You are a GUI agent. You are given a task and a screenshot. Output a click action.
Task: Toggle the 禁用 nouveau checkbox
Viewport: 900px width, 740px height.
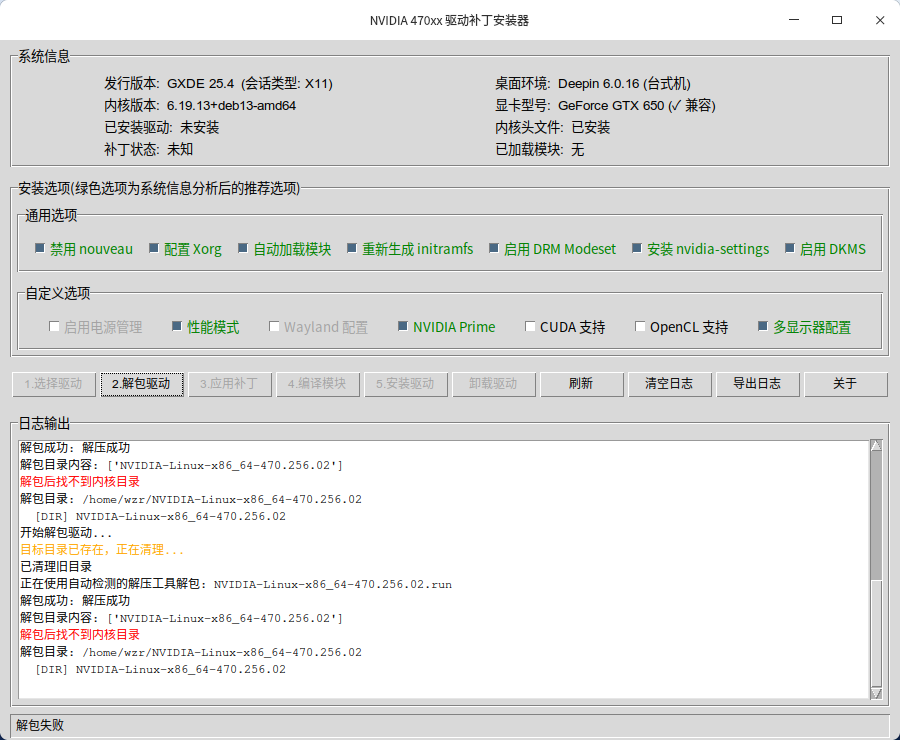click(40, 249)
